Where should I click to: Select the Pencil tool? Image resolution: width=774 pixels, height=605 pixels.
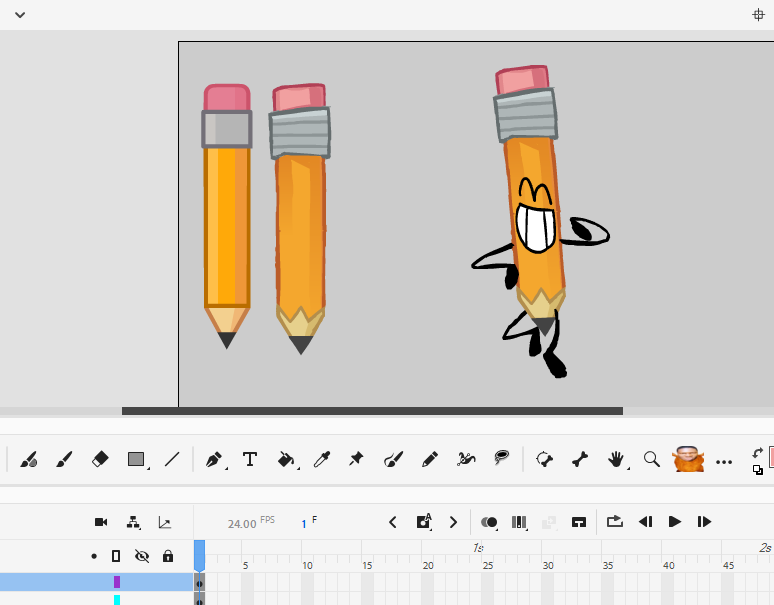pyautogui.click(x=429, y=459)
